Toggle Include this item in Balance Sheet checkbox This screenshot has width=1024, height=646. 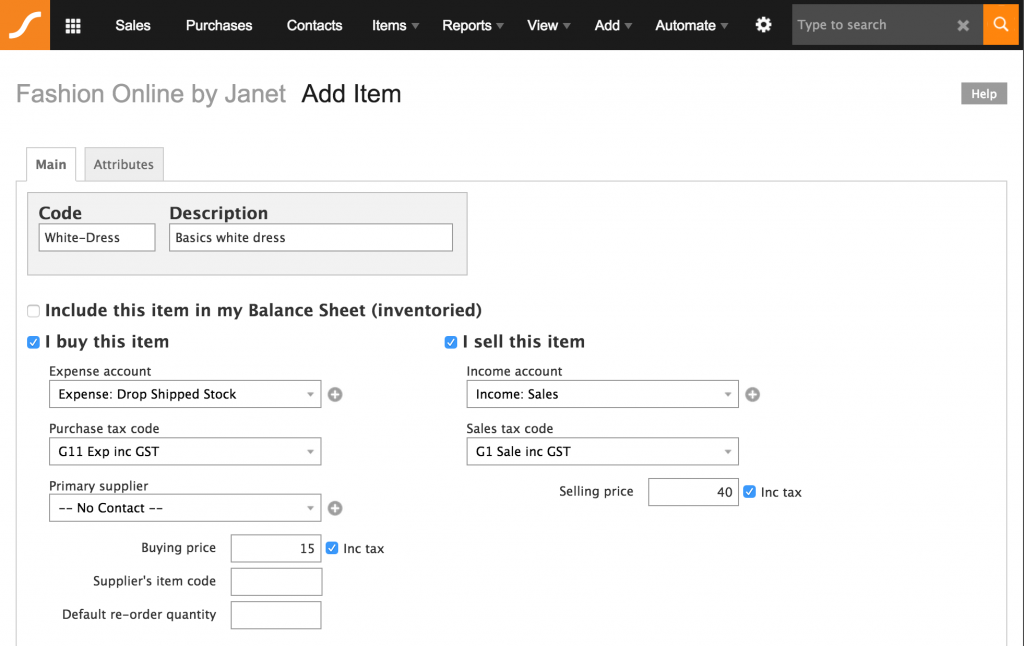pyautogui.click(x=33, y=311)
